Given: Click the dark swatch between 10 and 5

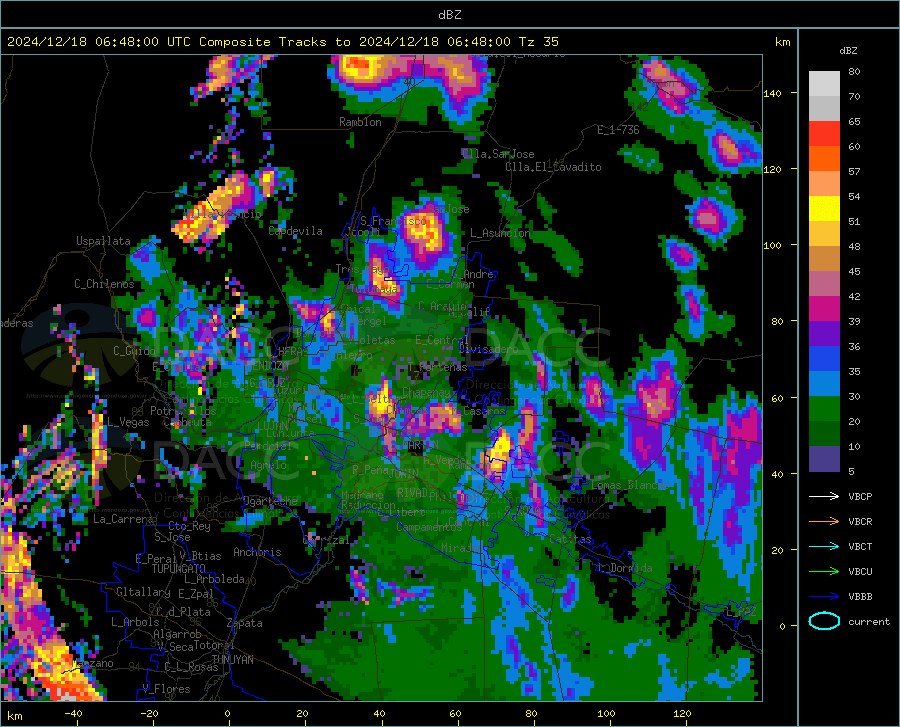Looking at the screenshot, I should (824, 459).
